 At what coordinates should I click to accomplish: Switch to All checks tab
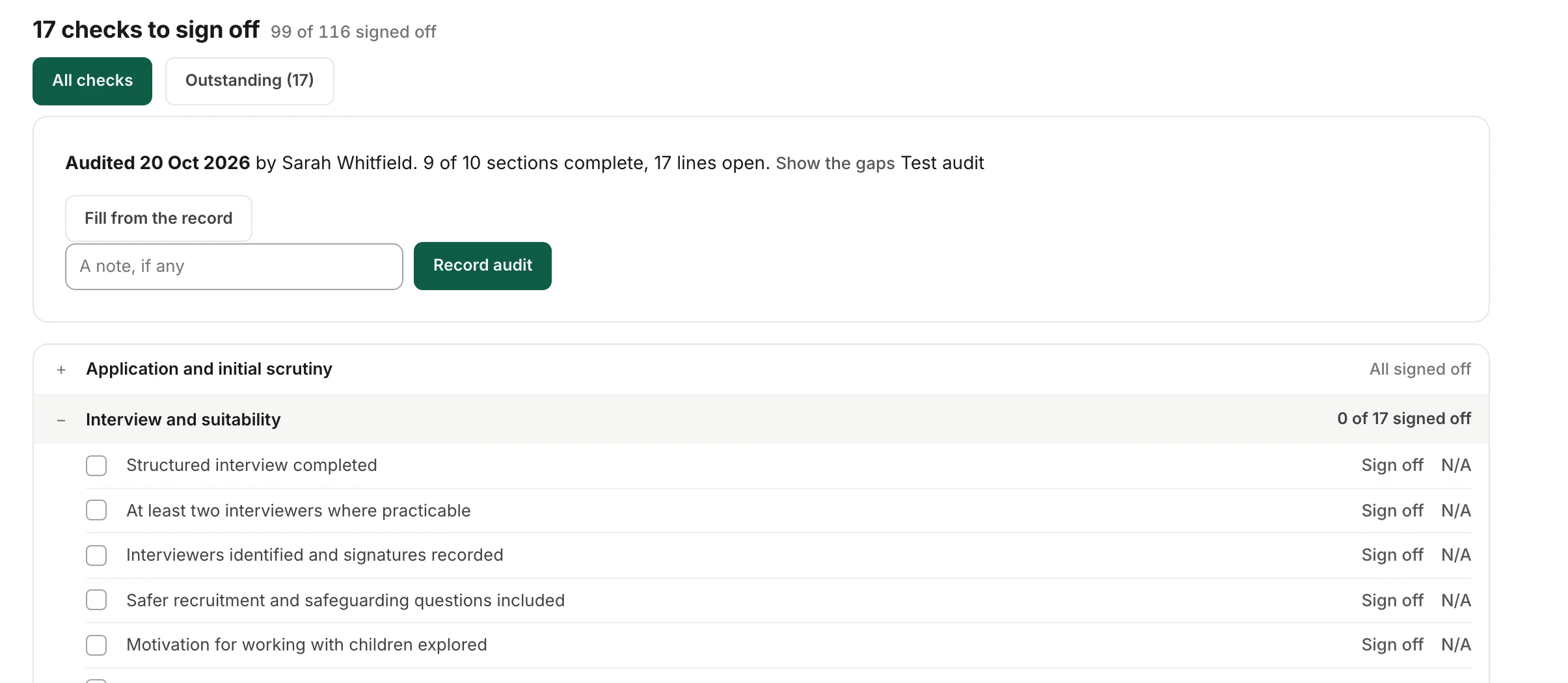point(92,81)
